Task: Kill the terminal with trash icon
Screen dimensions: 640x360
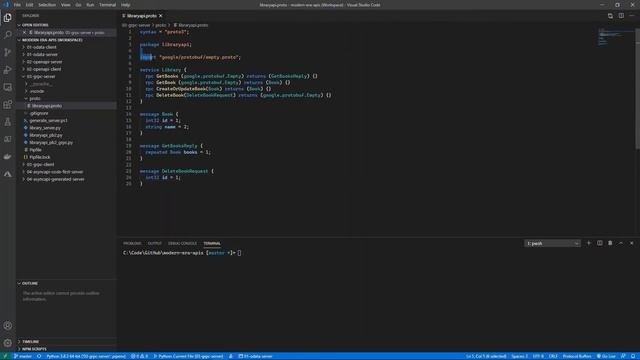Action: point(610,243)
